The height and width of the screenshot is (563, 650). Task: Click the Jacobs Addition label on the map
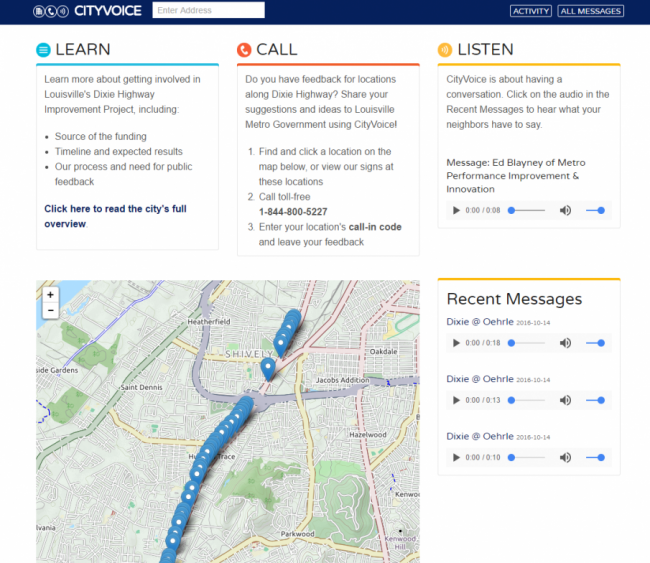[342, 380]
